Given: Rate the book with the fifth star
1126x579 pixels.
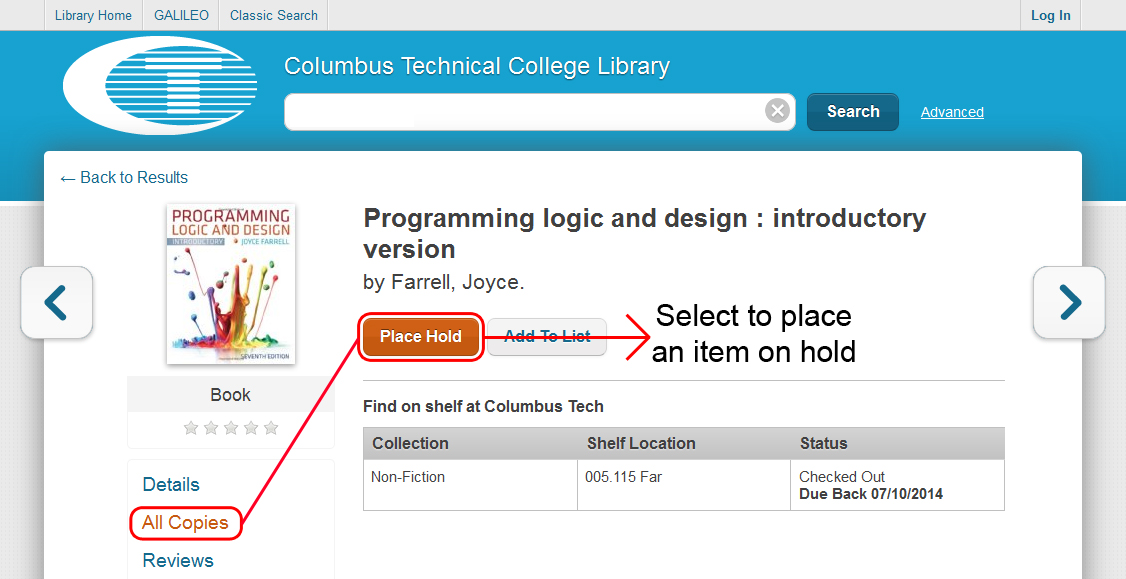Looking at the screenshot, I should [x=271, y=428].
